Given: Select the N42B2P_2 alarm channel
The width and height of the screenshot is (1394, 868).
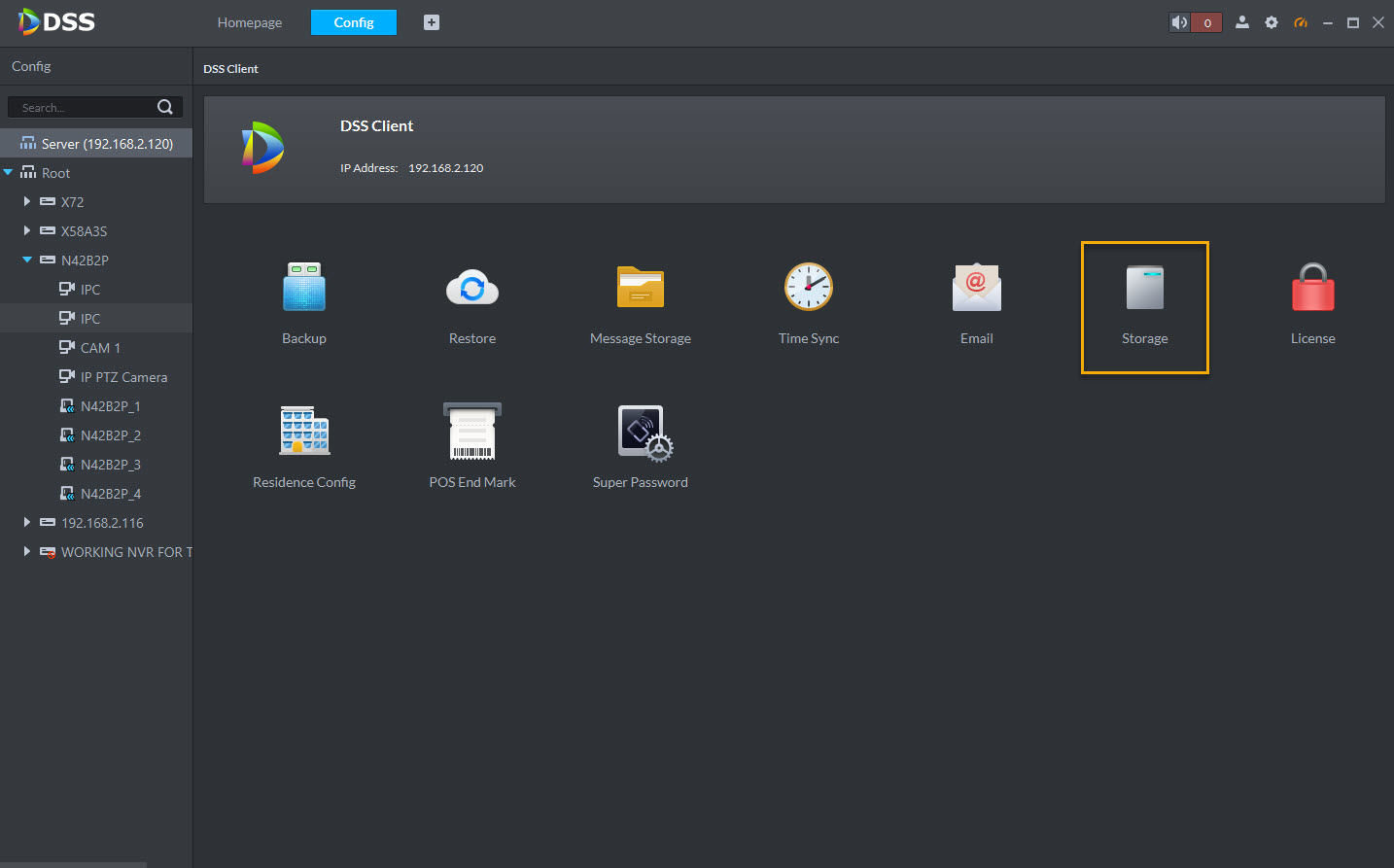Looking at the screenshot, I should [96, 435].
